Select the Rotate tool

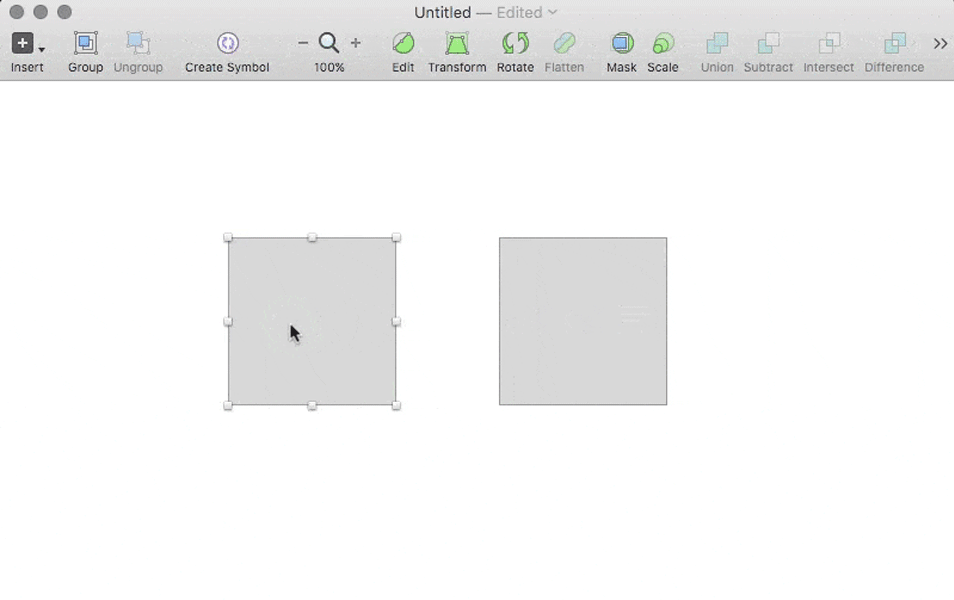pyautogui.click(x=514, y=45)
